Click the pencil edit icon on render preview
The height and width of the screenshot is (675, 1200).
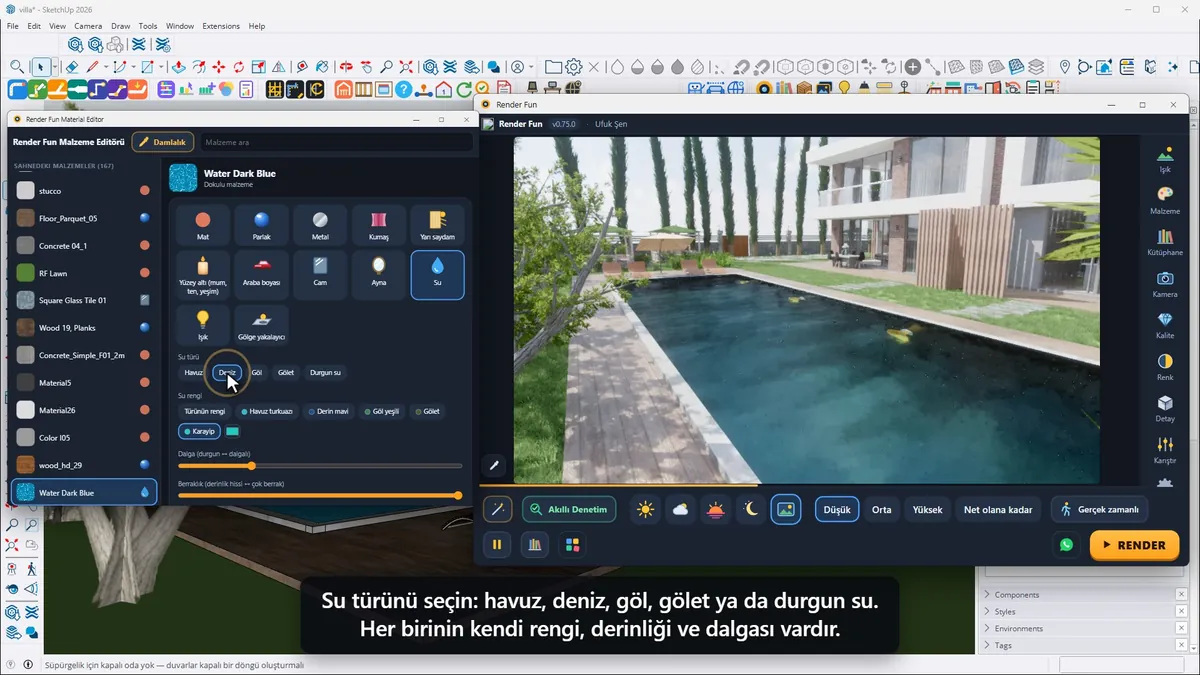pos(493,465)
